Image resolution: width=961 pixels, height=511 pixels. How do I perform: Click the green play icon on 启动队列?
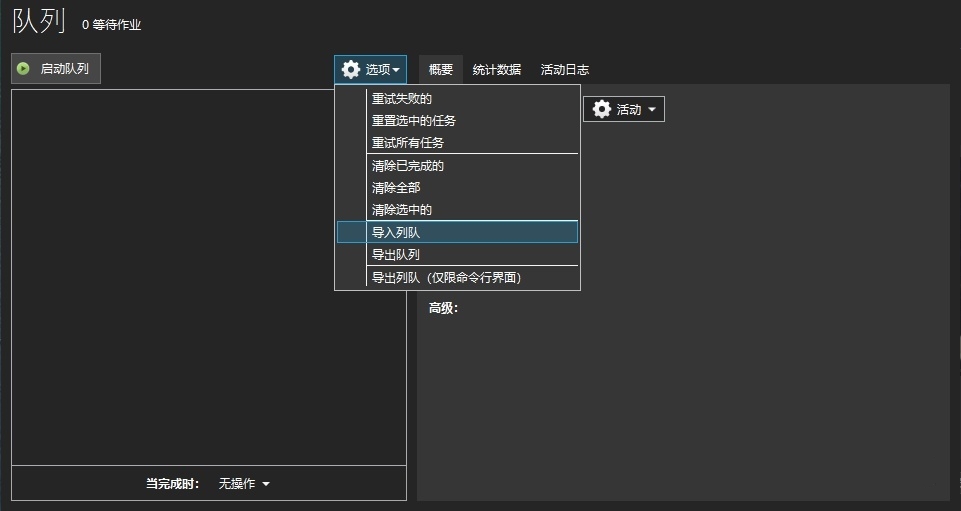tap(23, 69)
